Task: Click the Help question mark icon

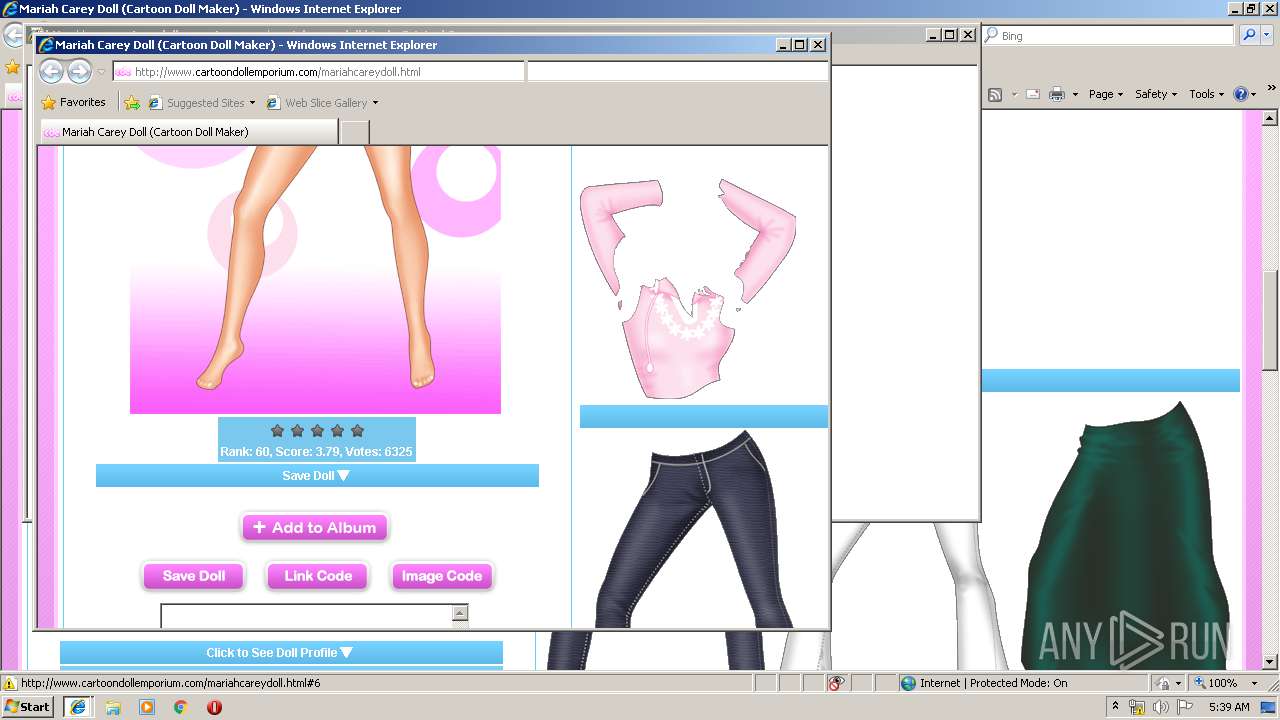Action: tap(1241, 94)
